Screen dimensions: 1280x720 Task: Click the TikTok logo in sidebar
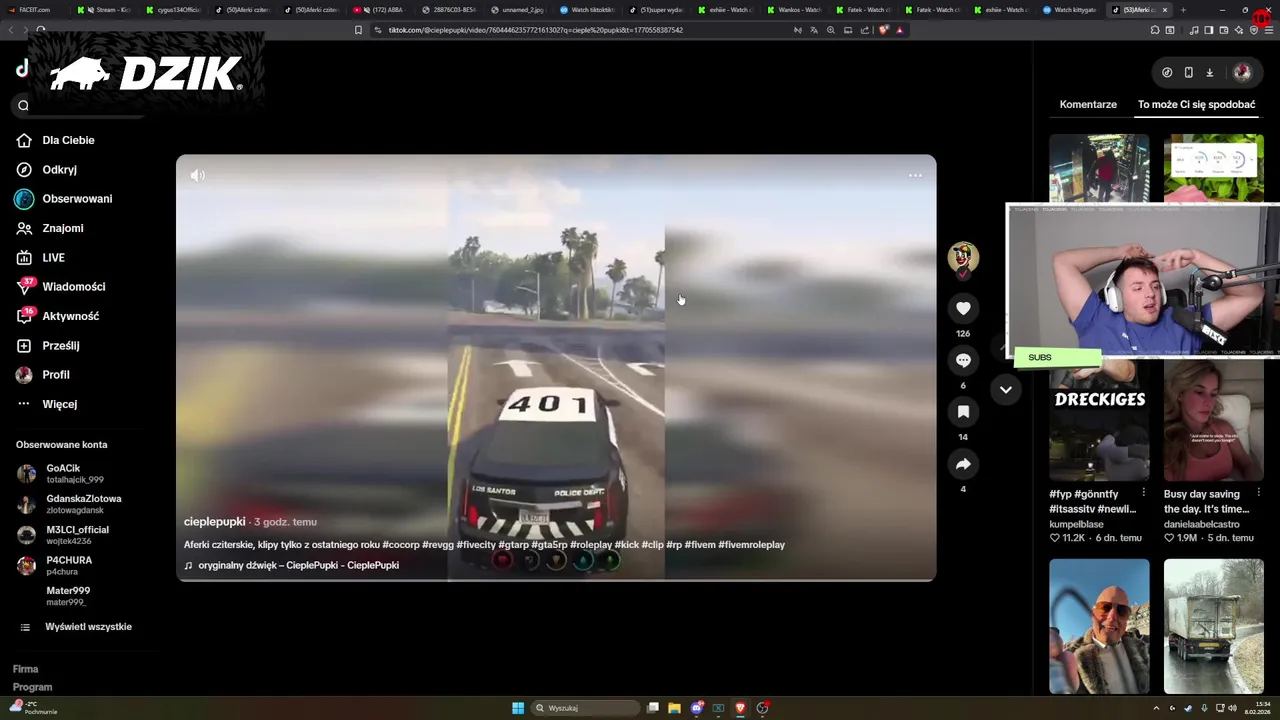coord(23,68)
